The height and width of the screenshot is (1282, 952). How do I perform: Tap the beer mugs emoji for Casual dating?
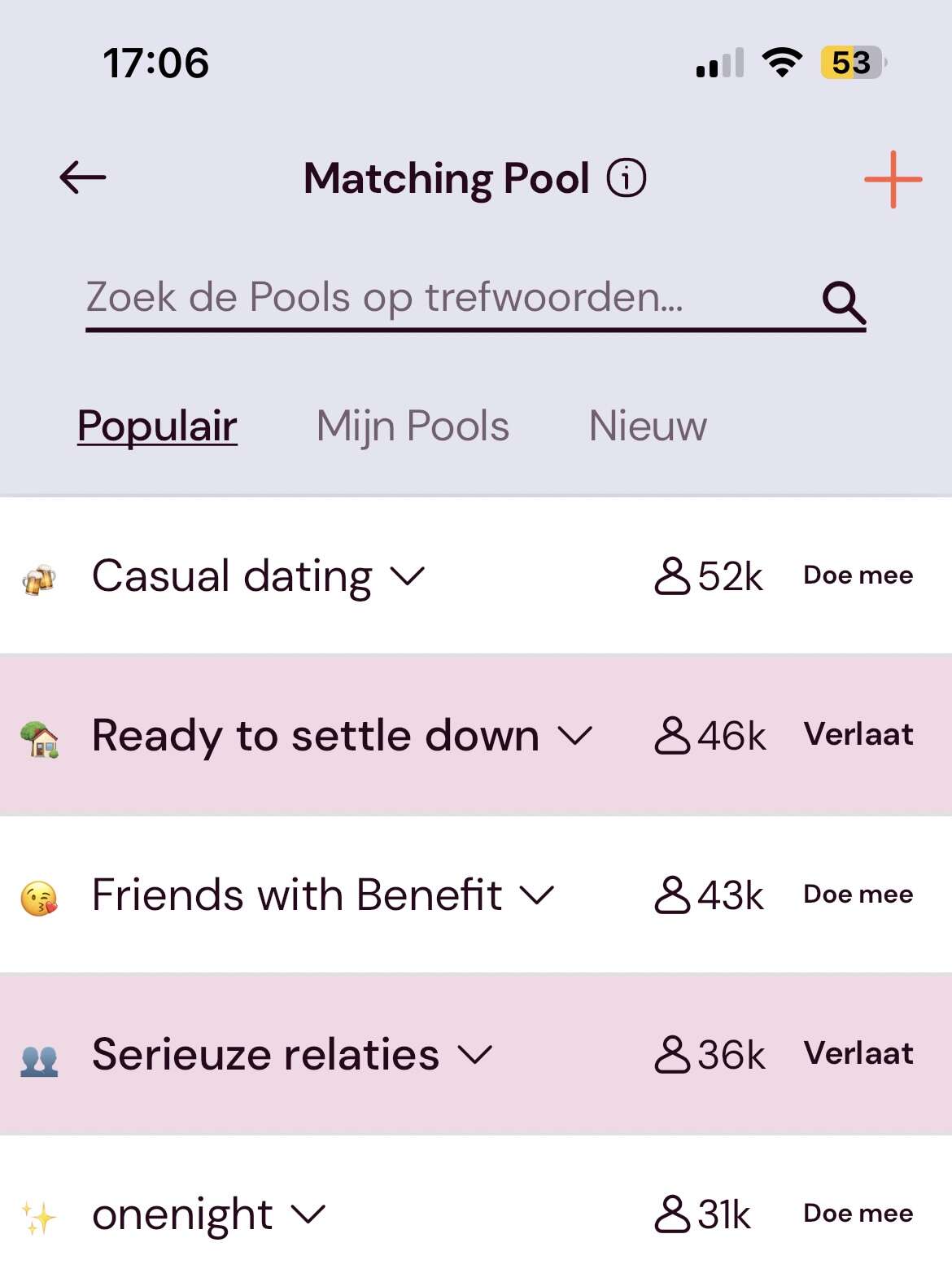[39, 579]
